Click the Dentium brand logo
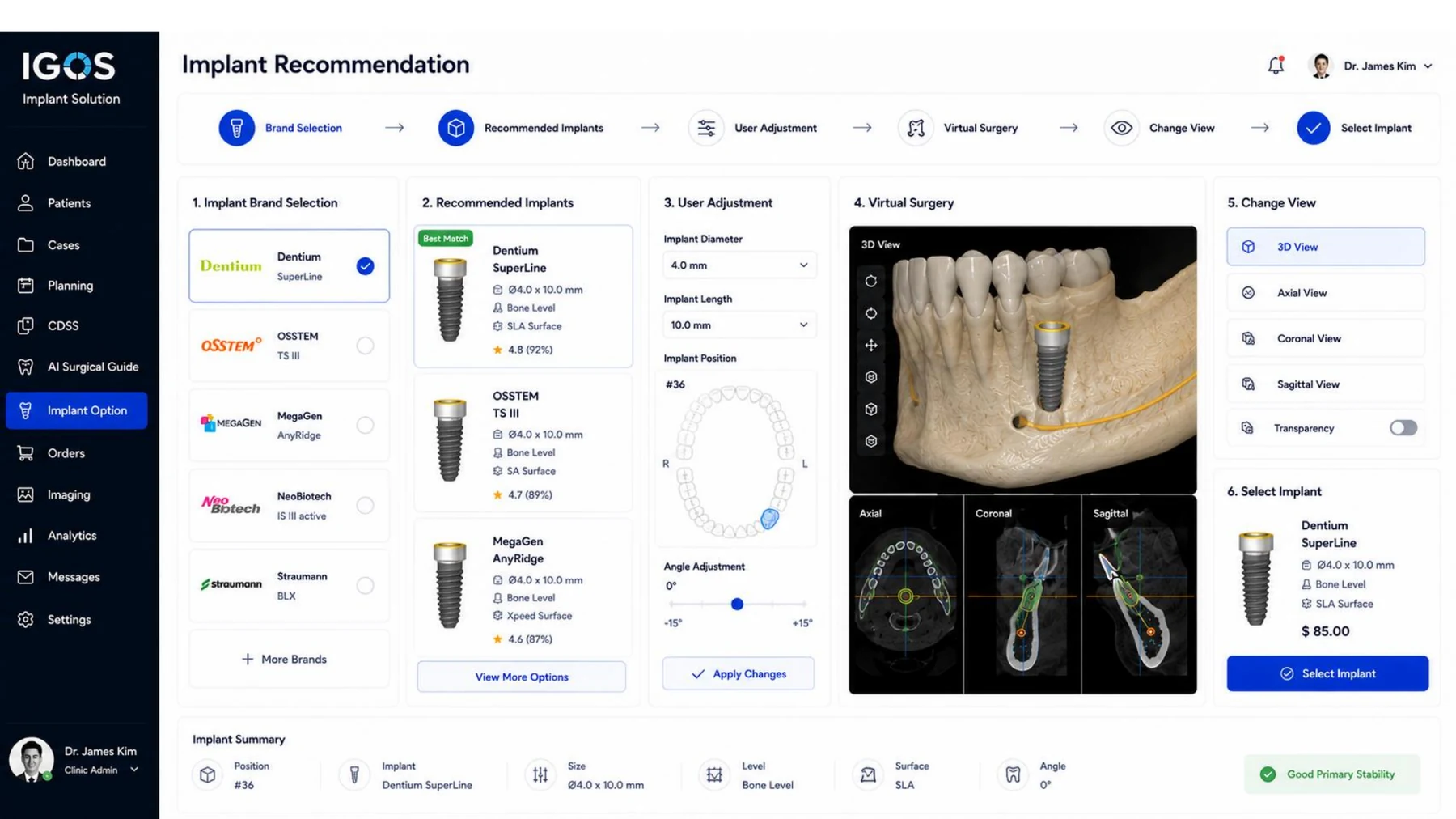Viewport: 1456px width, 819px height. click(231, 266)
